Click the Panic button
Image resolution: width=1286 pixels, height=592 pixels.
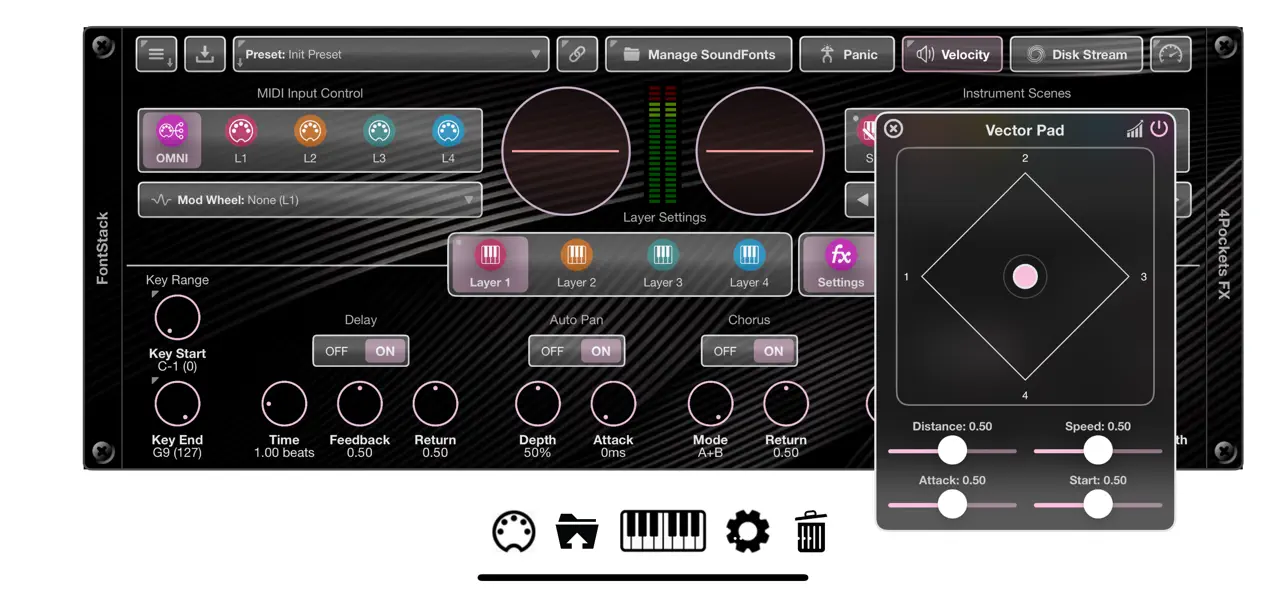tap(847, 54)
